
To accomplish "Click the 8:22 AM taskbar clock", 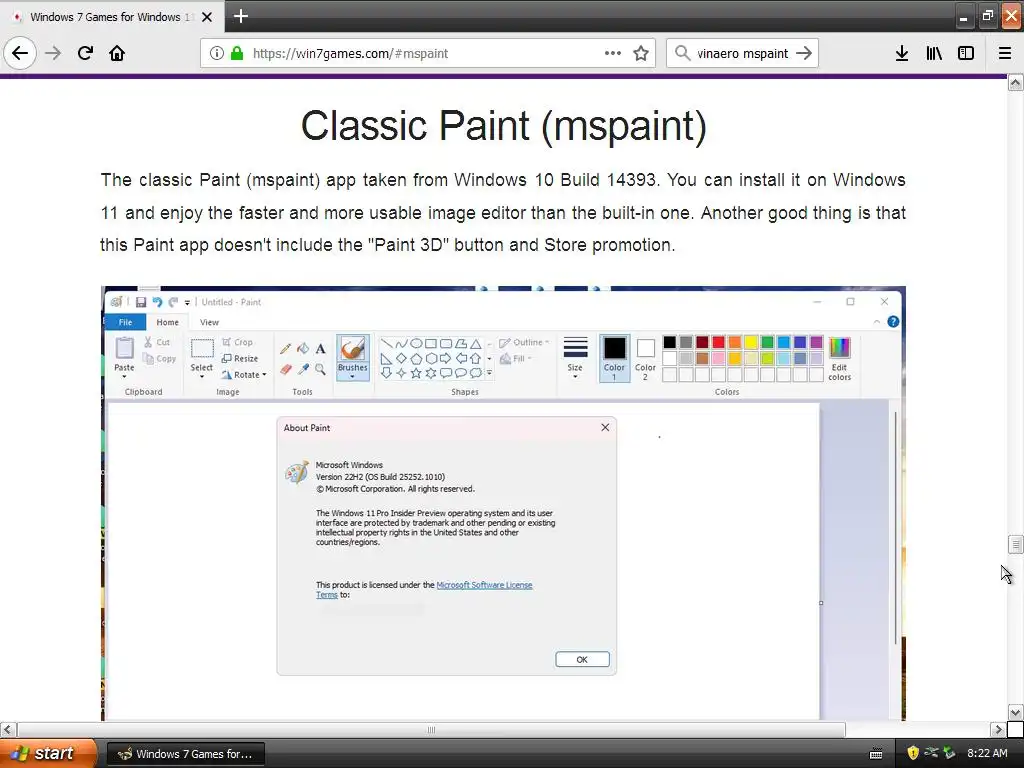I will tap(987, 753).
